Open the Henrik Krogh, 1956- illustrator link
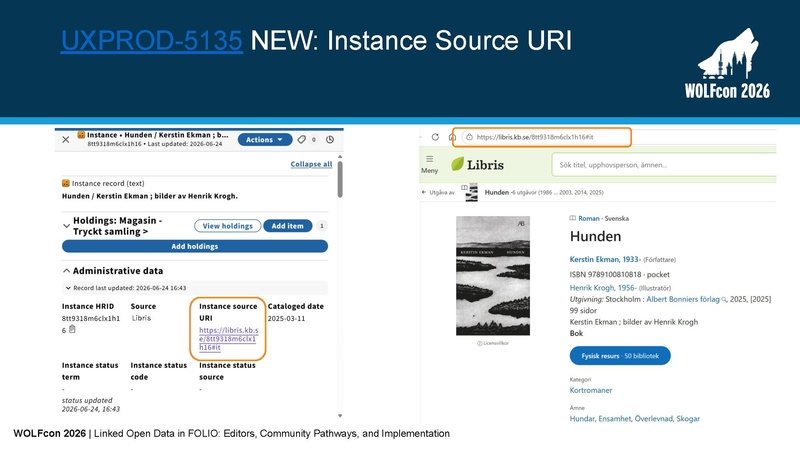 coord(603,288)
